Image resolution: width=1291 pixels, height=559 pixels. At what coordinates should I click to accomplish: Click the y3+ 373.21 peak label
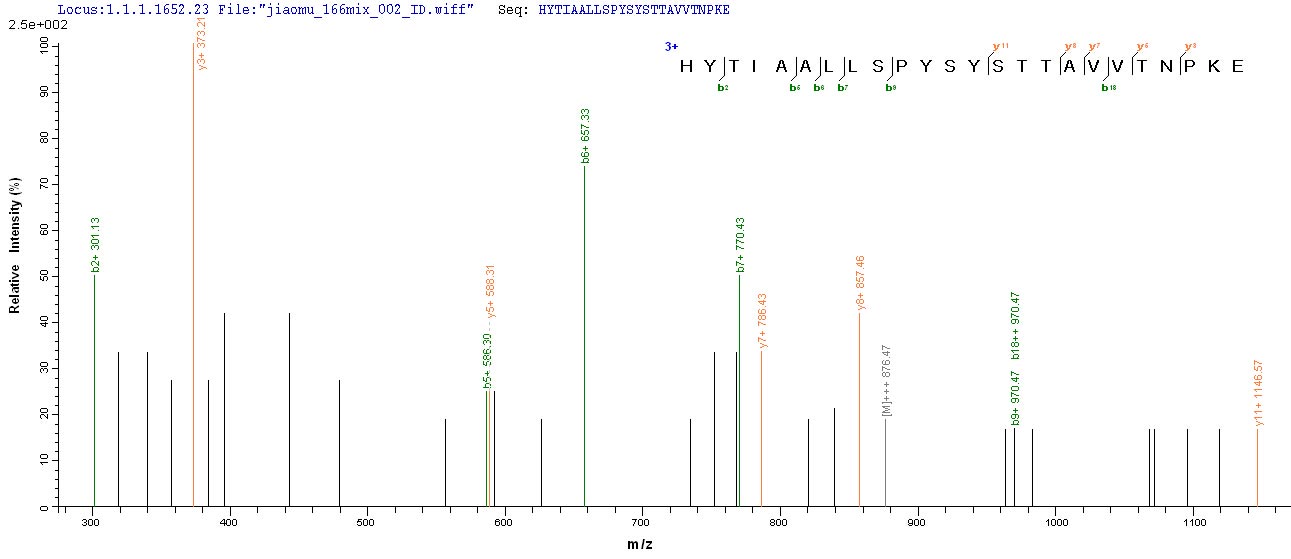click(x=202, y=69)
